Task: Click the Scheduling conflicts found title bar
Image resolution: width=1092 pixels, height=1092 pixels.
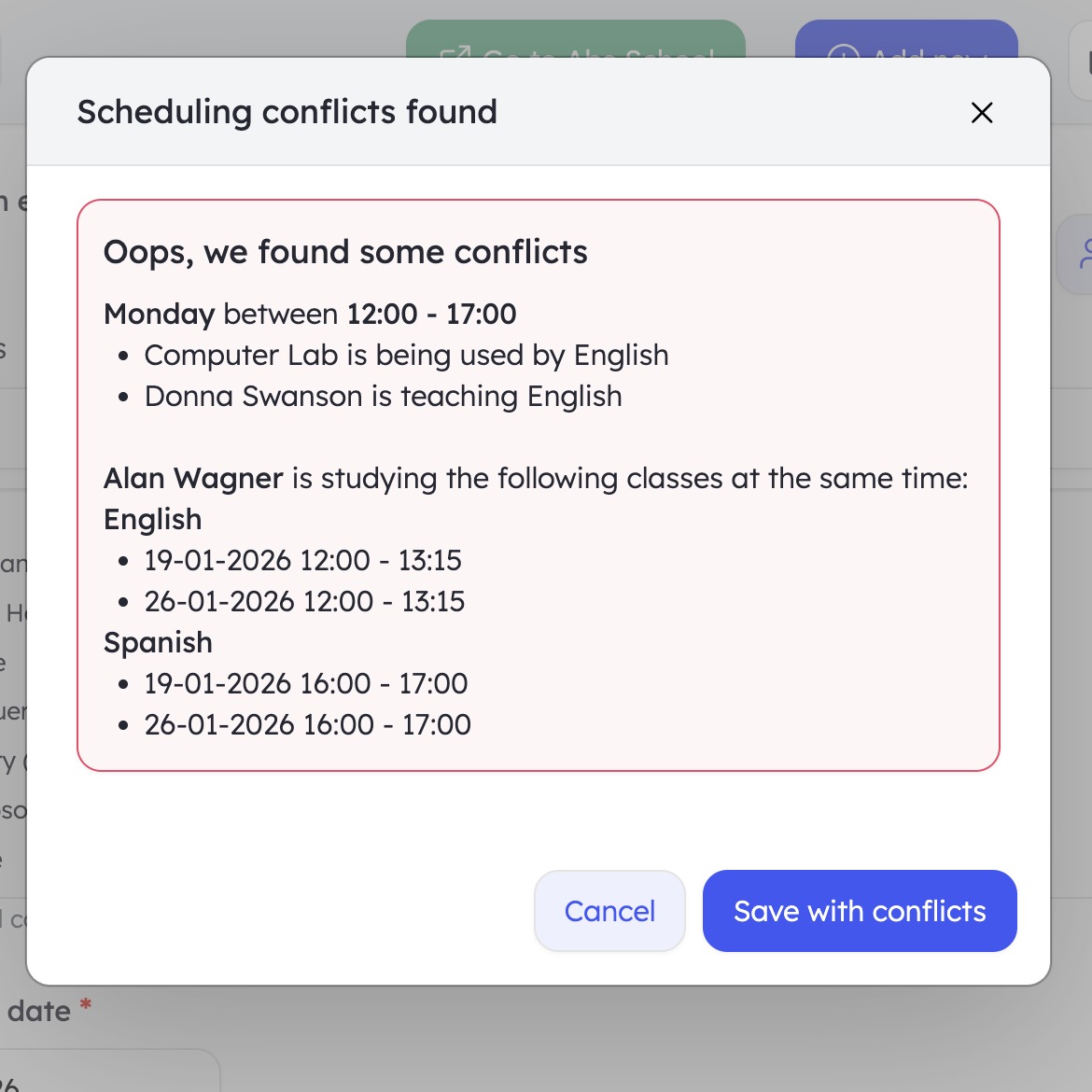Action: 287,111
